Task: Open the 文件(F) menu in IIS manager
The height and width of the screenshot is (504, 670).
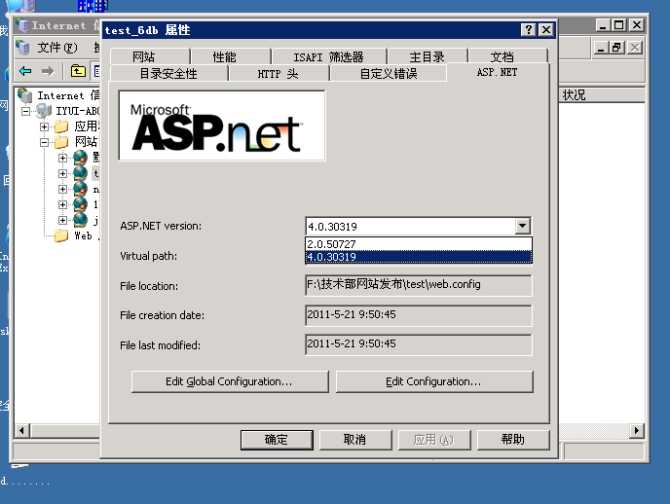Action: pos(57,47)
